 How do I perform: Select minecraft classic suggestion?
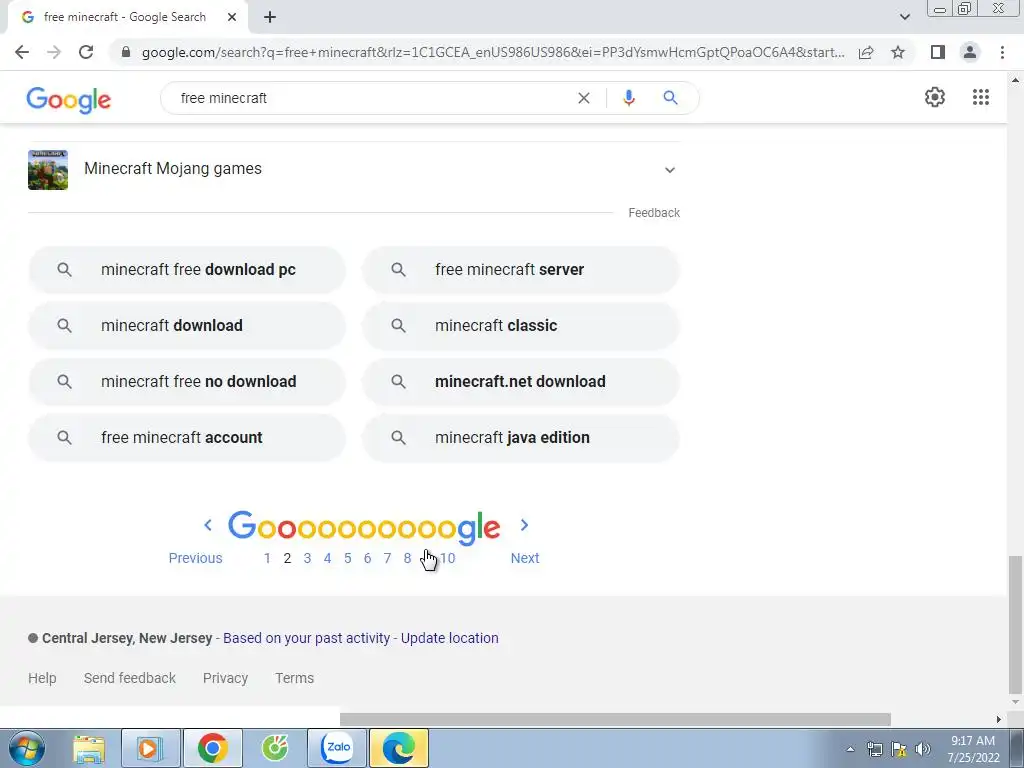(x=520, y=325)
